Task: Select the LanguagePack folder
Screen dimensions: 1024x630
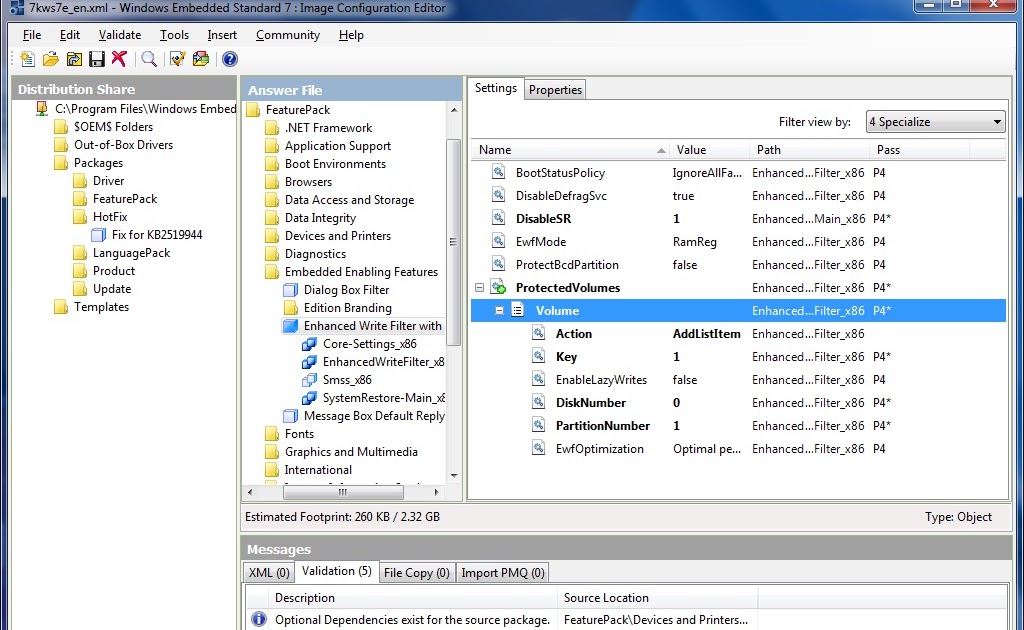Action: pyautogui.click(x=131, y=253)
